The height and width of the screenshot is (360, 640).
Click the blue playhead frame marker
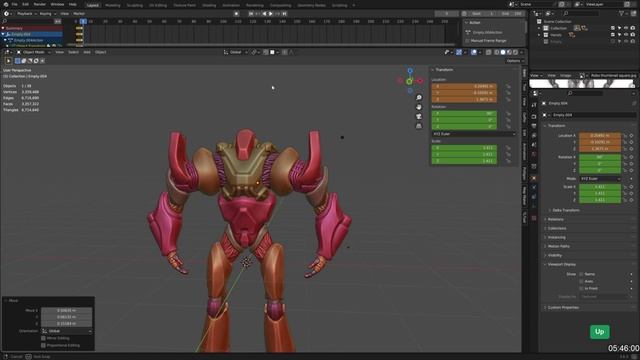click(83, 21)
